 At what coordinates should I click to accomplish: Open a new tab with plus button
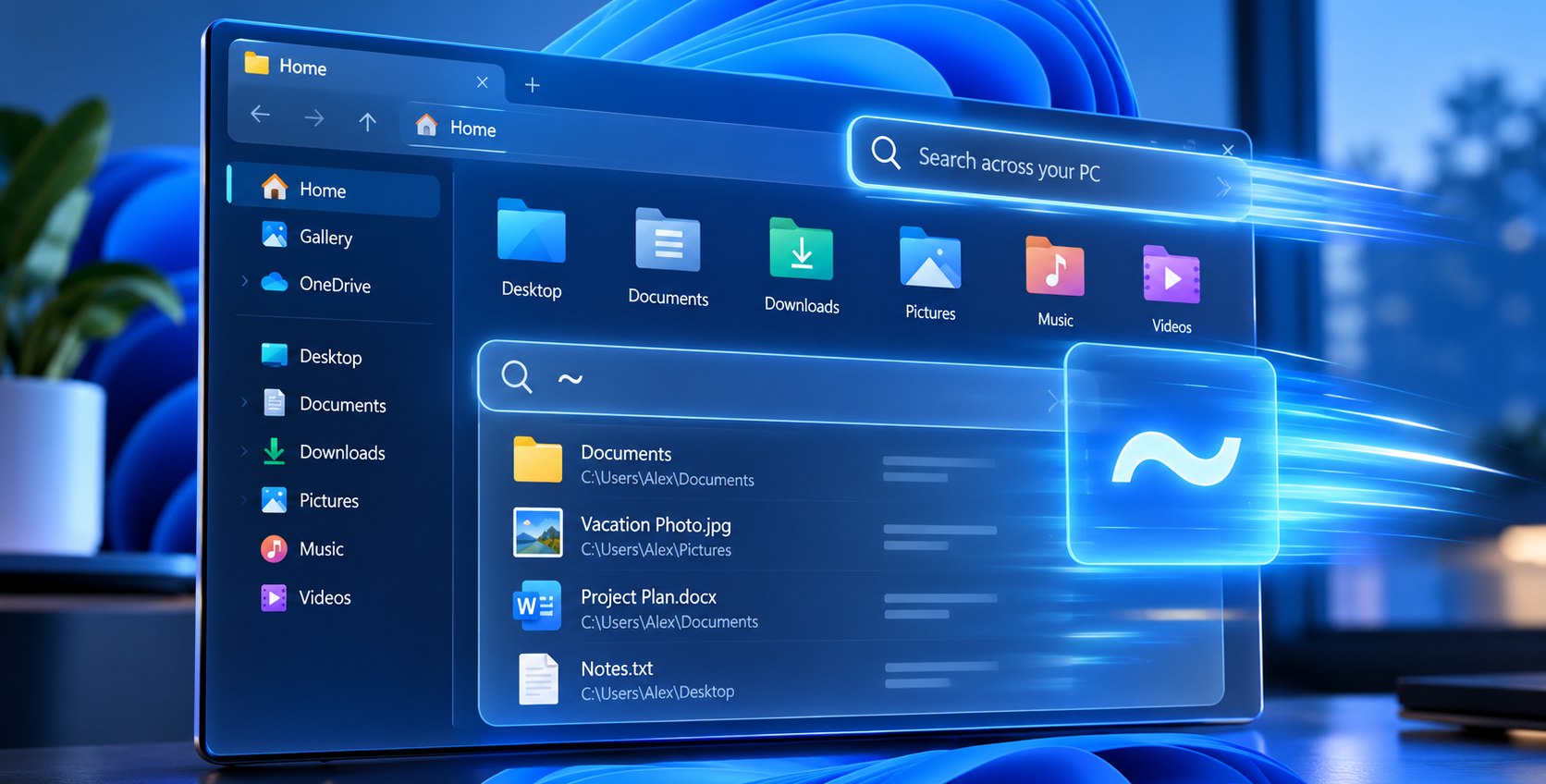[532, 85]
